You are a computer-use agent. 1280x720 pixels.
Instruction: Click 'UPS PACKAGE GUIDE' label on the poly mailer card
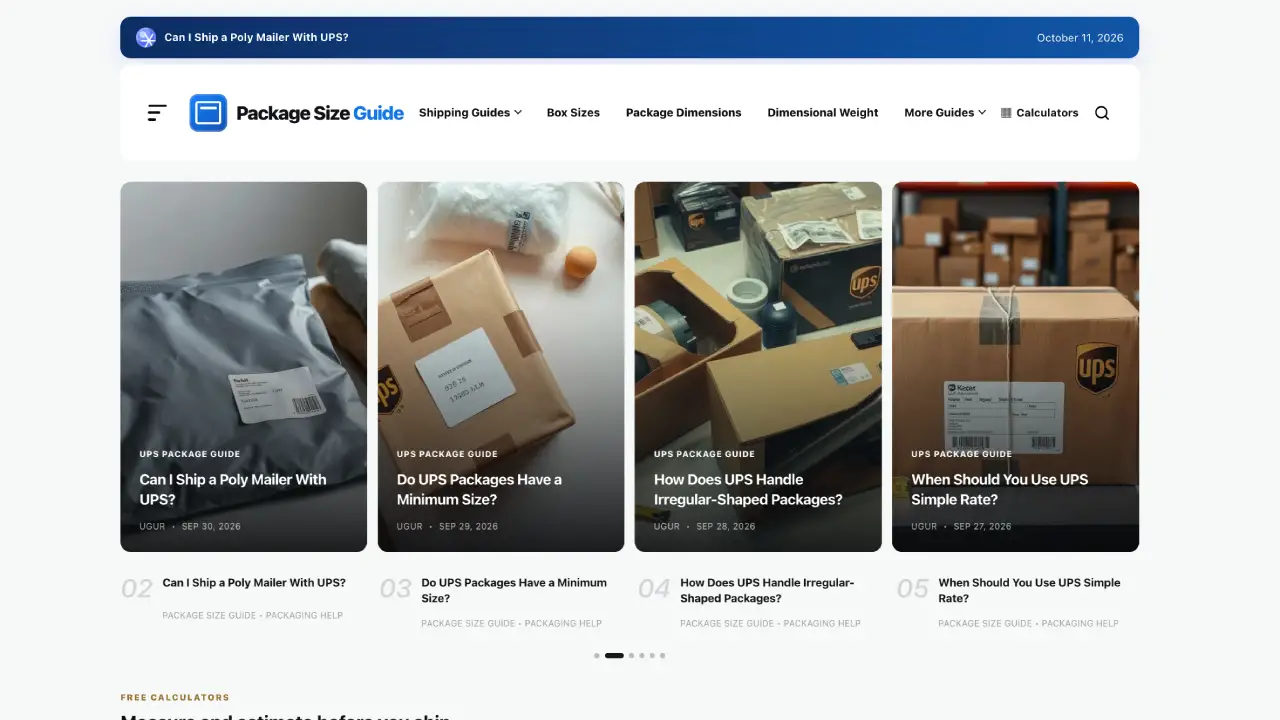tap(190, 454)
